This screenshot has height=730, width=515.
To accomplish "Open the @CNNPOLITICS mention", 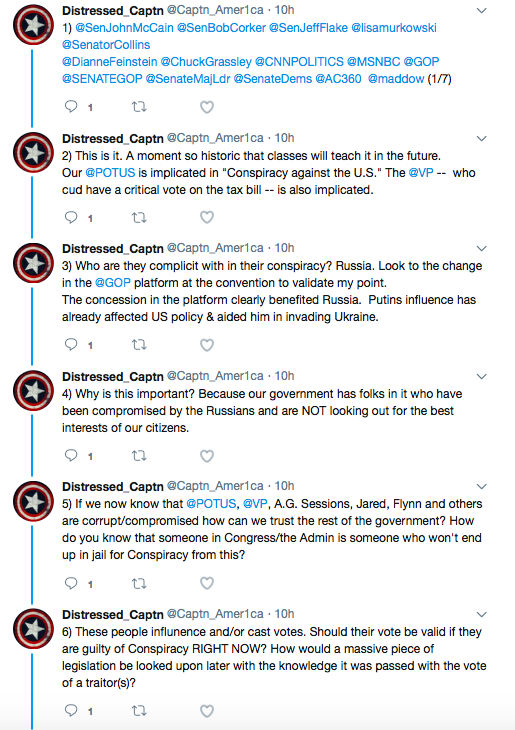I will [299, 61].
